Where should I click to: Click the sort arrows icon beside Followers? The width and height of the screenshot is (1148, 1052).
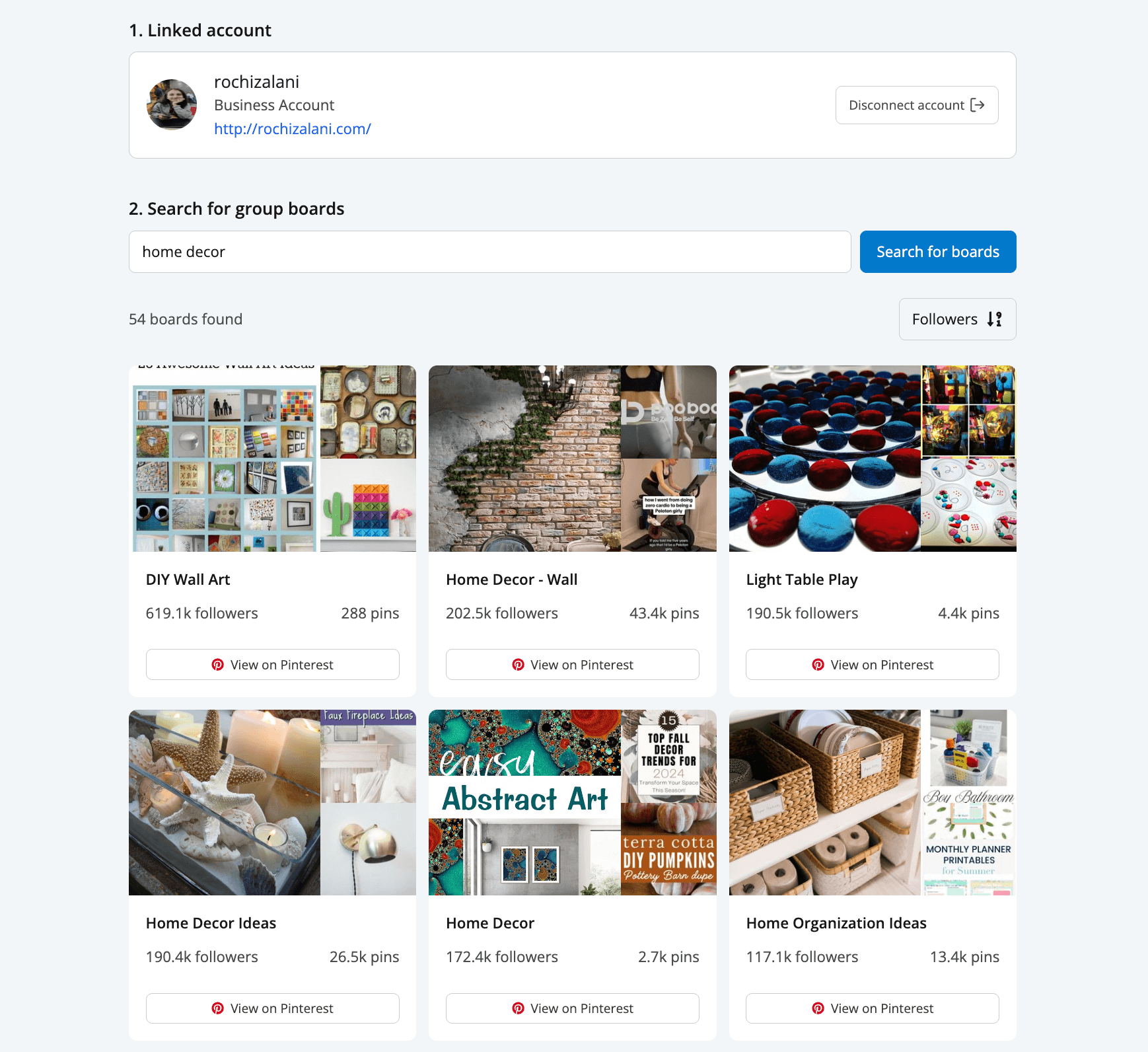tap(994, 319)
